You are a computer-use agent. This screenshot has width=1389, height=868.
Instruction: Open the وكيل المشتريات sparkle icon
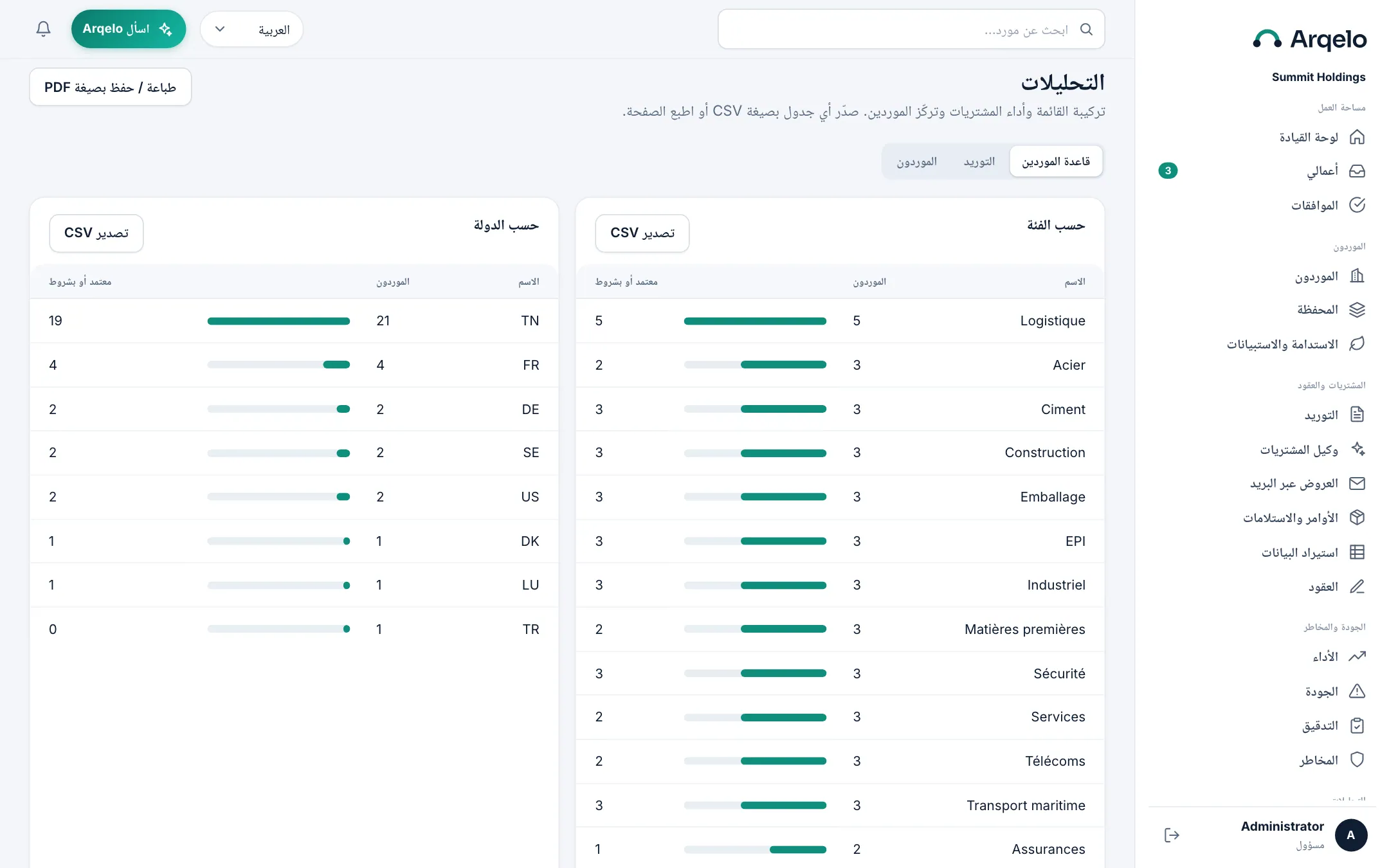(1357, 449)
